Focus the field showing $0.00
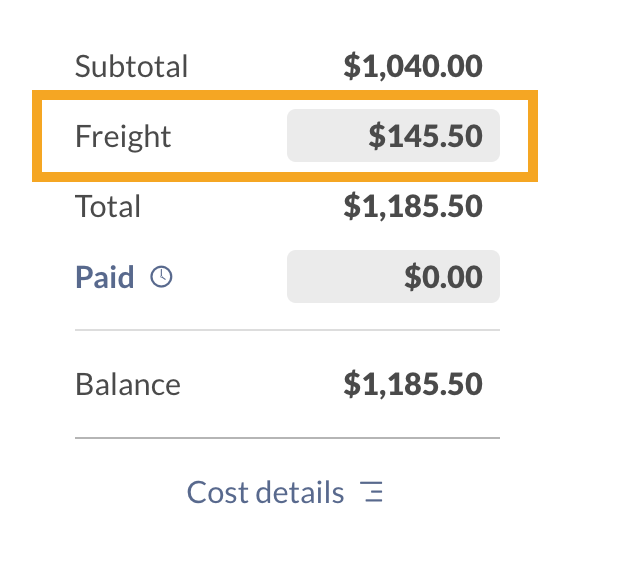The height and width of the screenshot is (562, 628). pyautogui.click(x=393, y=277)
